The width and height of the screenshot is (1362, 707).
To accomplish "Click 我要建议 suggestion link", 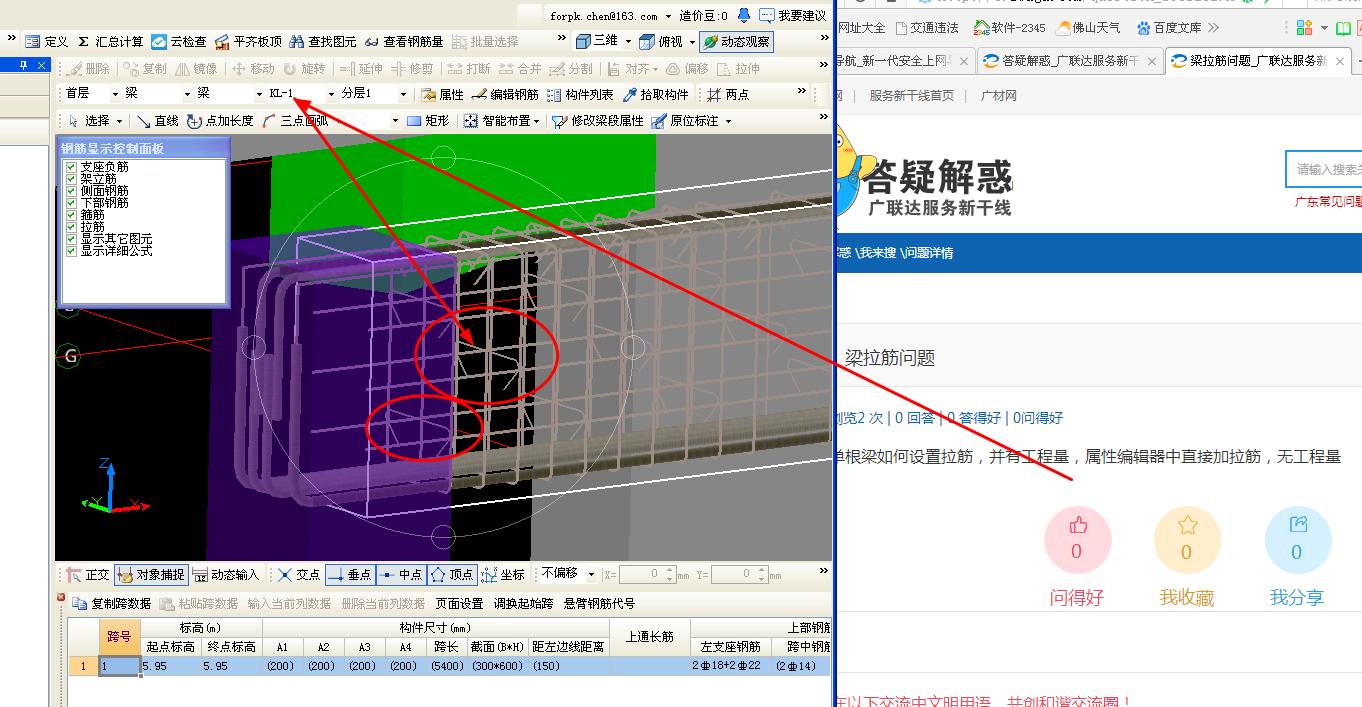I will pos(793,15).
